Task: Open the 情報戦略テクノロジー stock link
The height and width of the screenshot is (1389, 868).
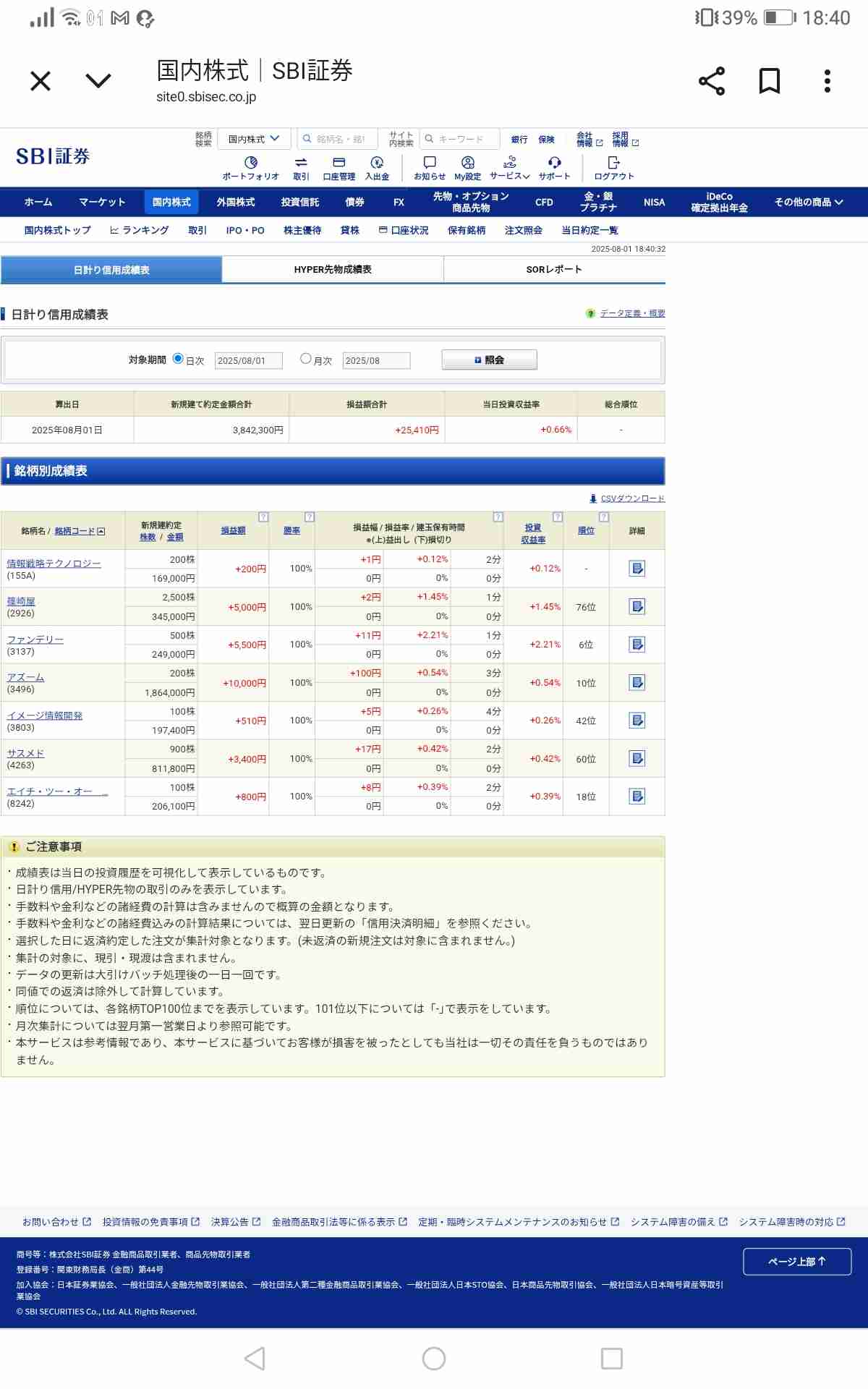Action: [x=54, y=564]
